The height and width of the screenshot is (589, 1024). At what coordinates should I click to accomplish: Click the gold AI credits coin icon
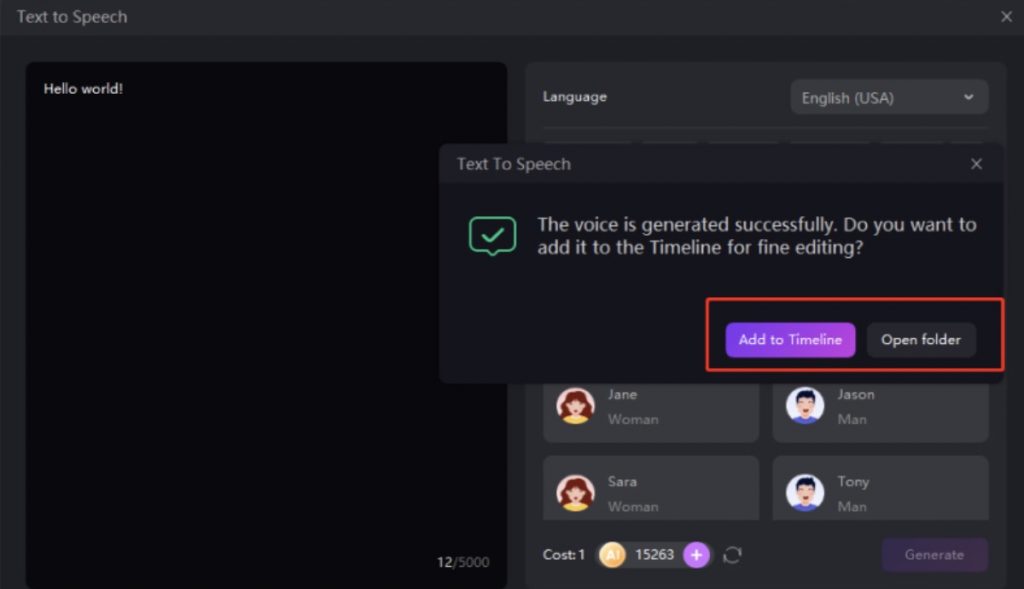tap(612, 555)
